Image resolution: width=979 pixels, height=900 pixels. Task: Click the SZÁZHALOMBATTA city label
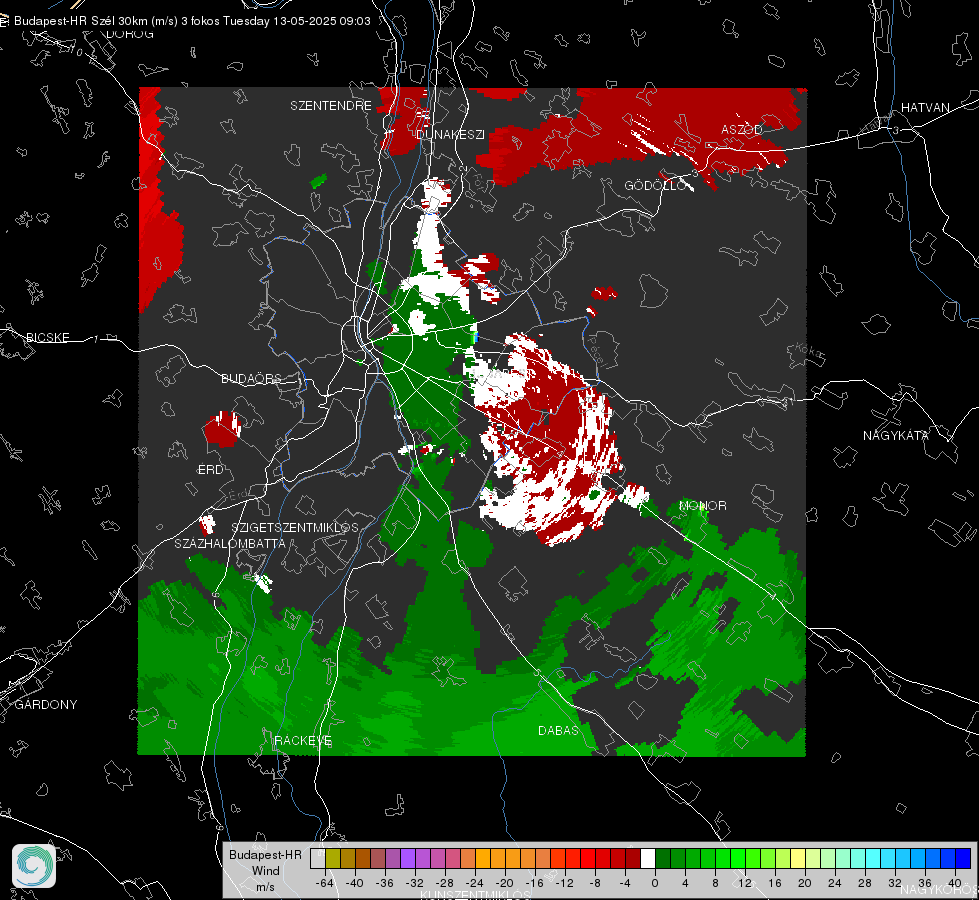click(230, 543)
